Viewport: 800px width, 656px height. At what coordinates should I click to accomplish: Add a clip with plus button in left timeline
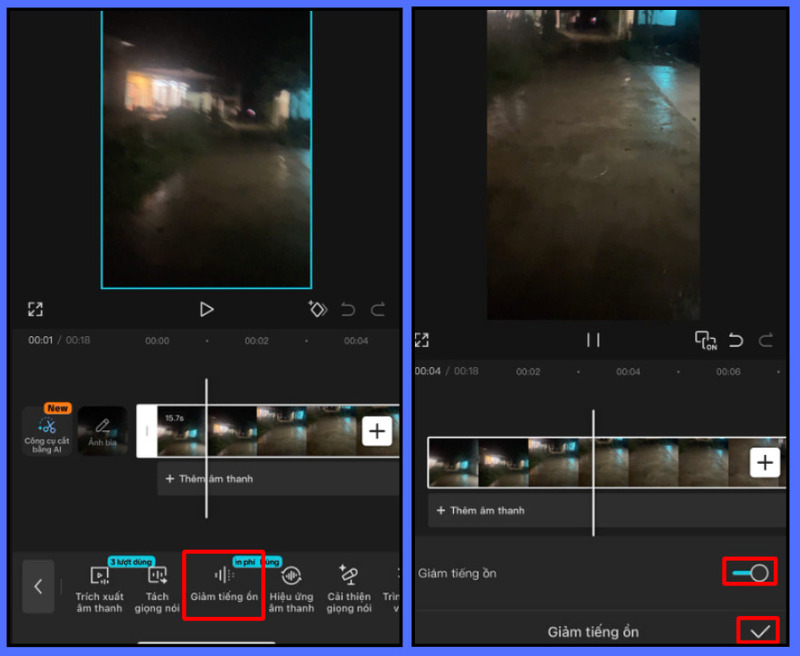[x=377, y=431]
